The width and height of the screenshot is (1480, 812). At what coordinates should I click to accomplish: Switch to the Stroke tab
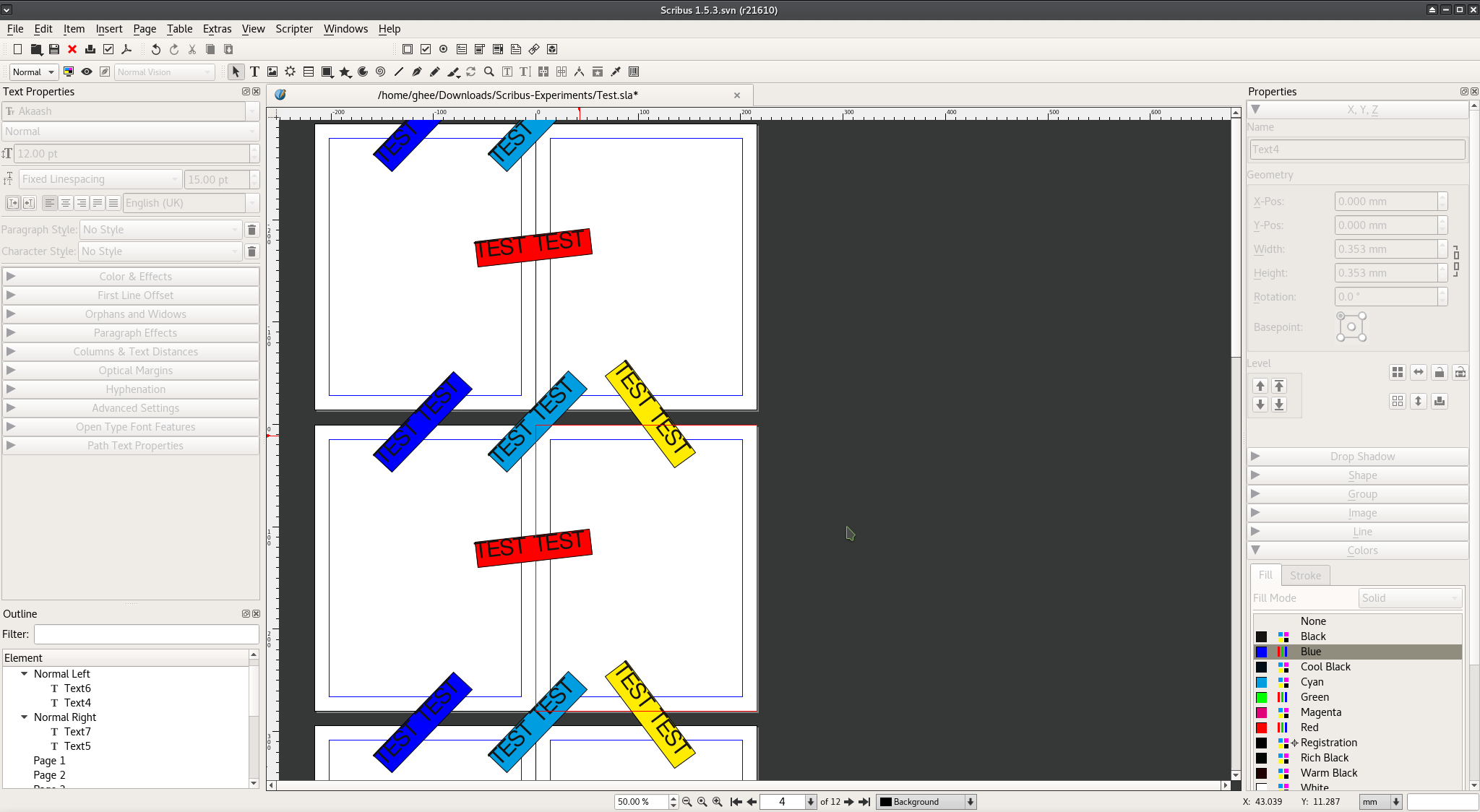tap(1305, 576)
